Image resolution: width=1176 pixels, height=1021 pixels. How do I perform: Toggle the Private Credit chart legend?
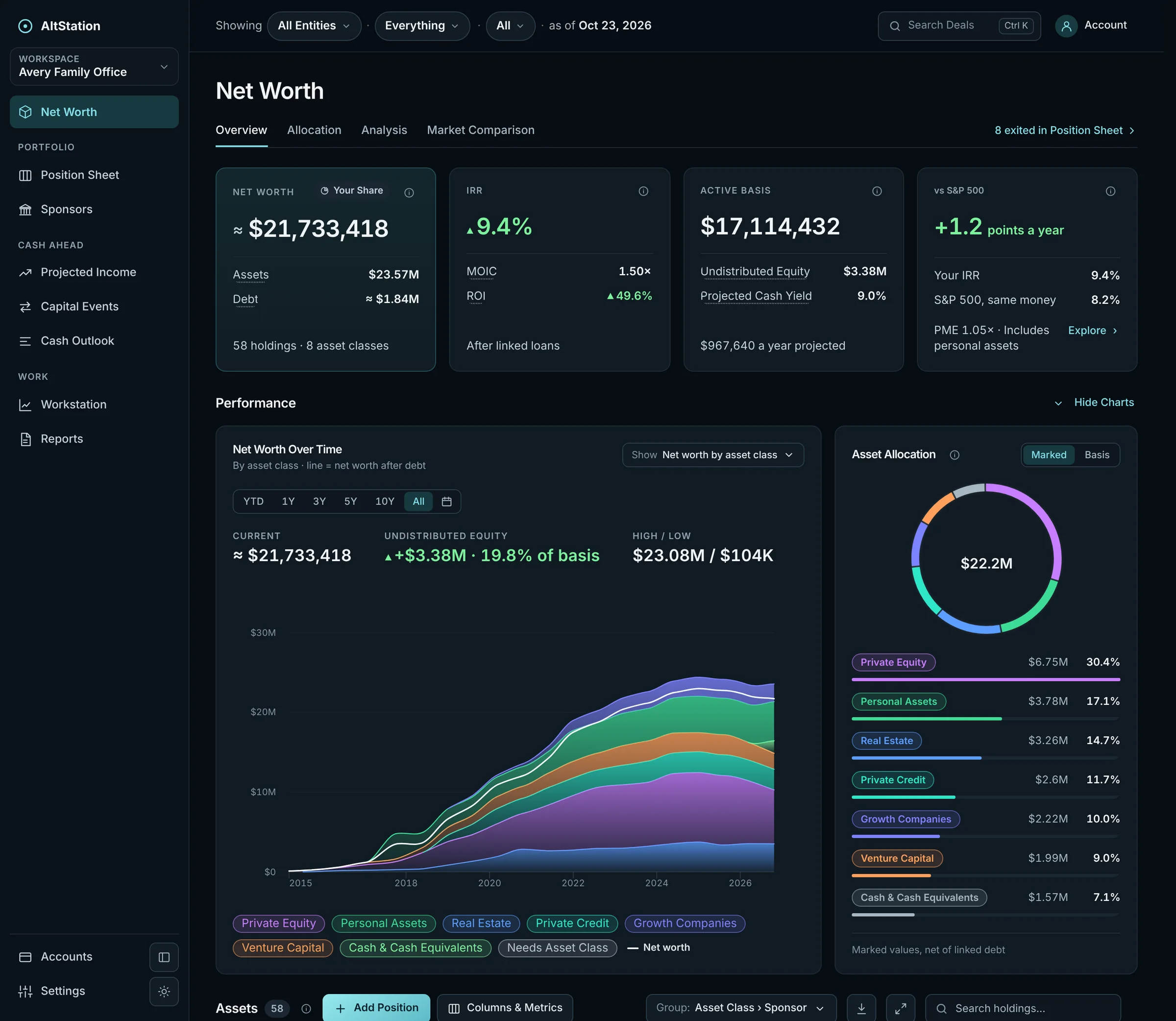[572, 923]
